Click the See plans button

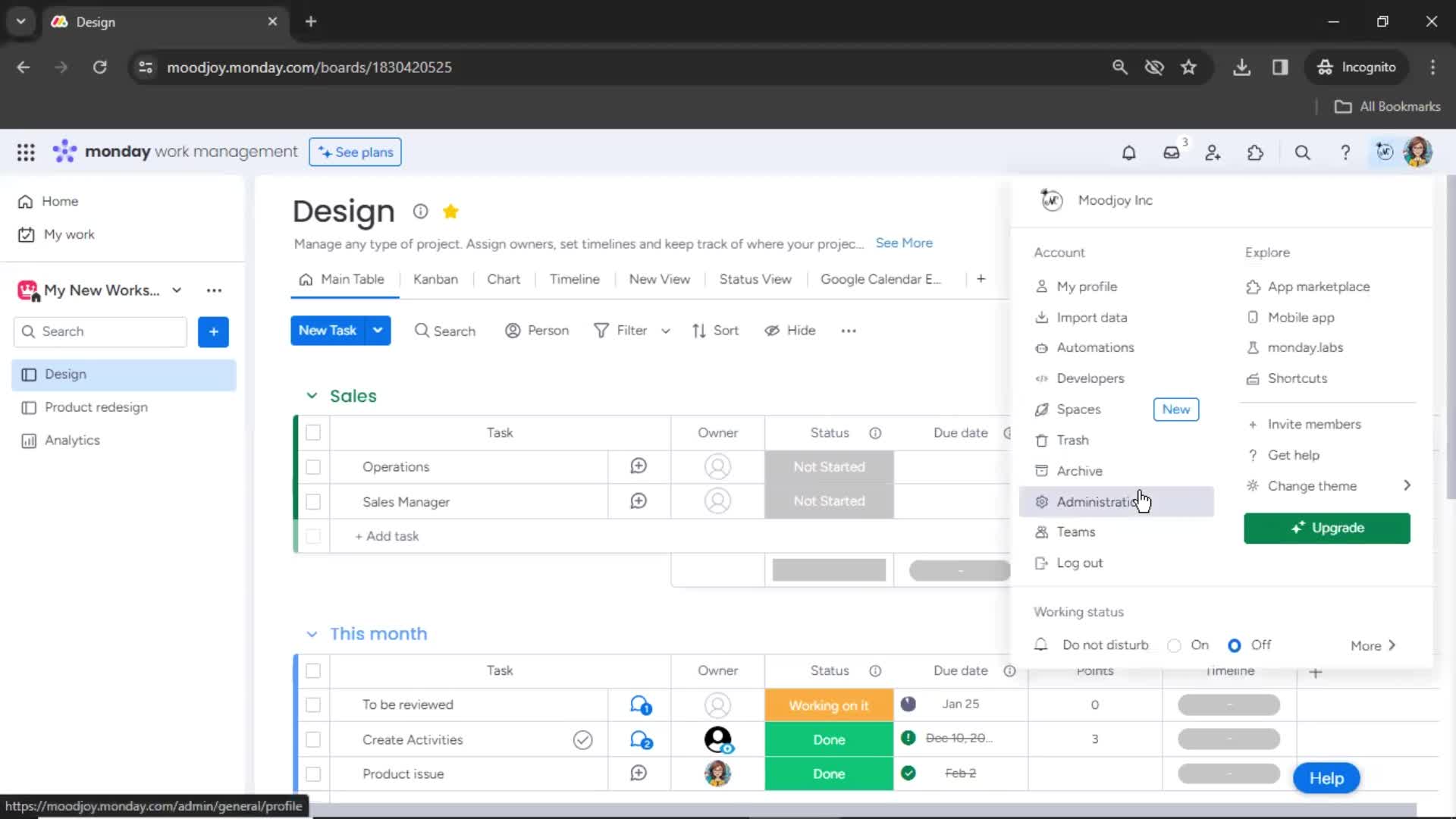(x=355, y=152)
